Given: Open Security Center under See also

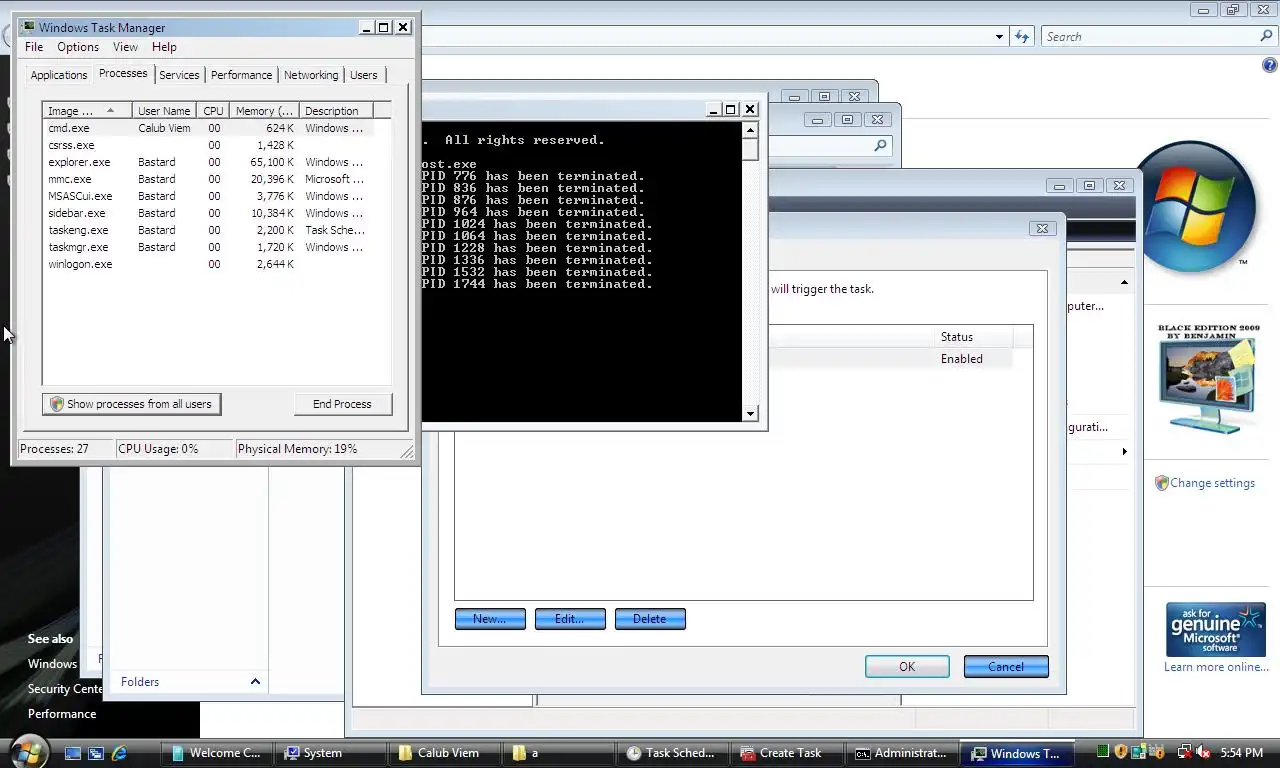Looking at the screenshot, I should [x=65, y=689].
